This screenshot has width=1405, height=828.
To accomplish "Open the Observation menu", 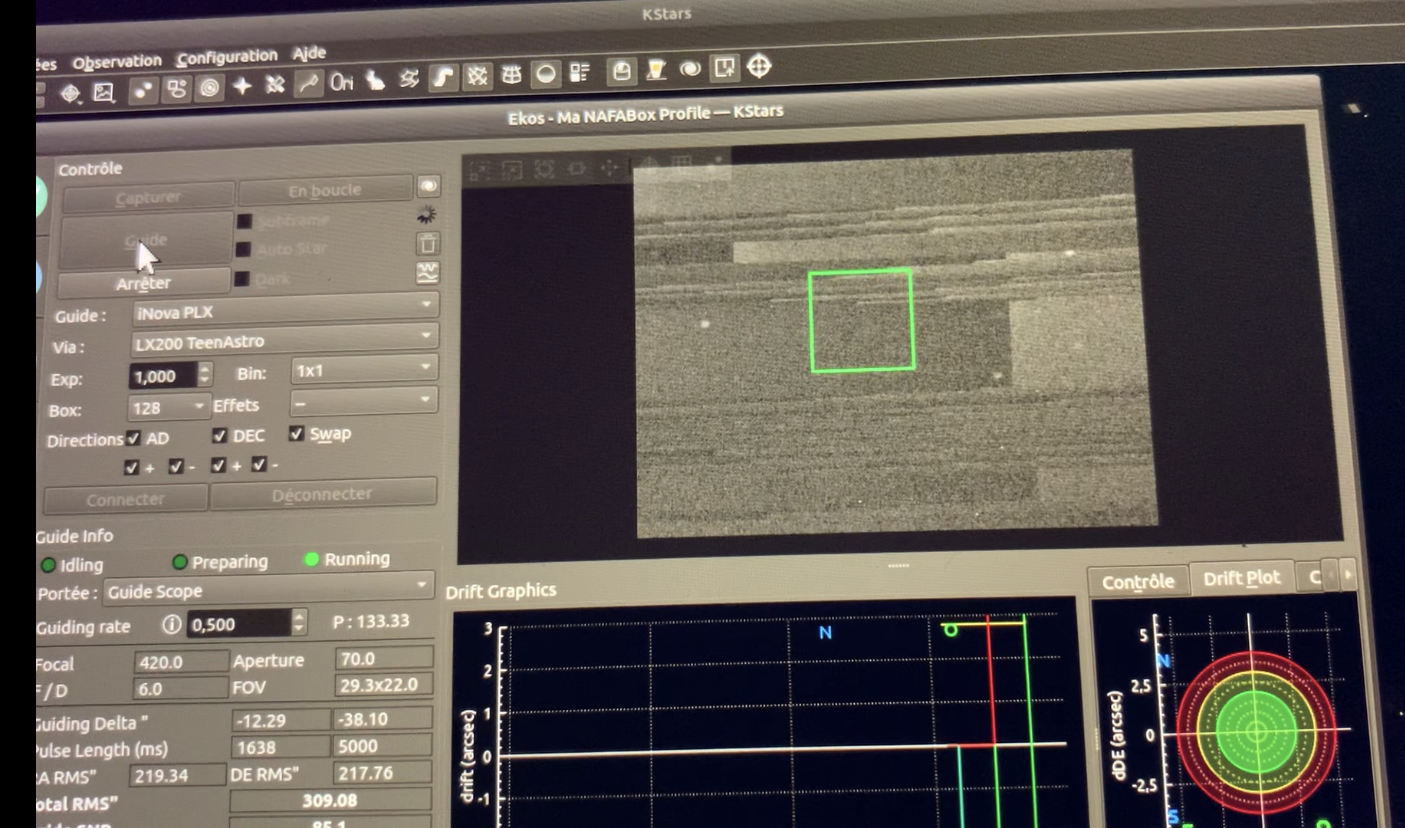I will [x=116, y=62].
